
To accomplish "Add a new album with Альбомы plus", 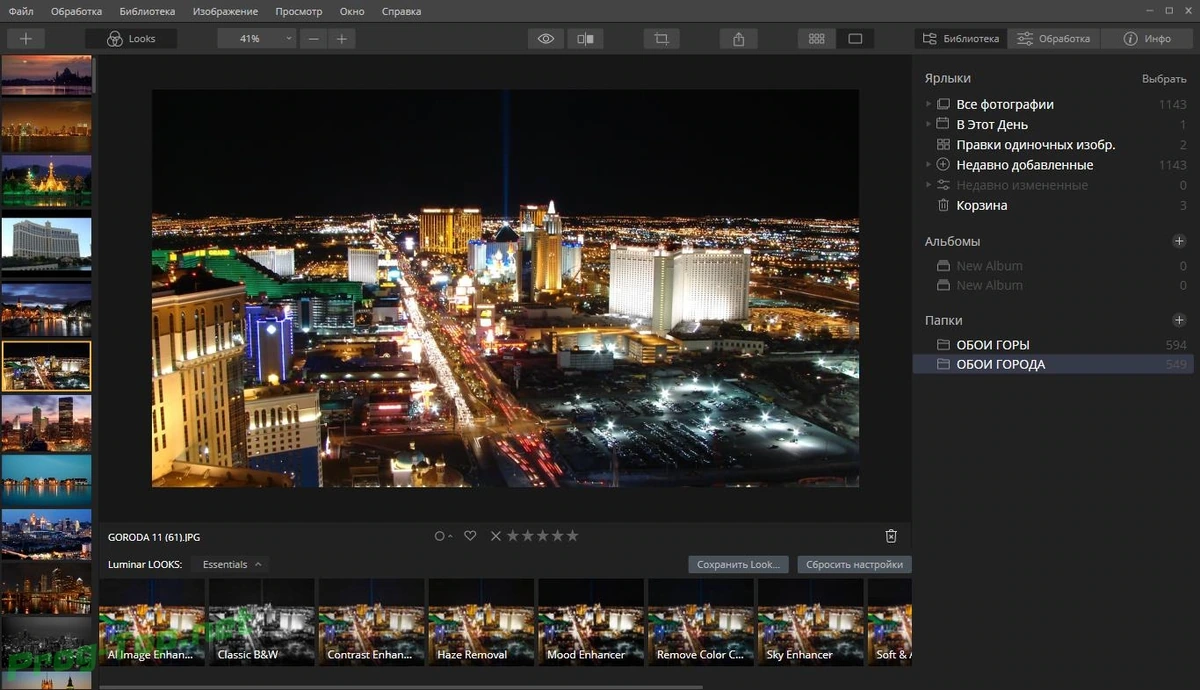I will [1179, 241].
